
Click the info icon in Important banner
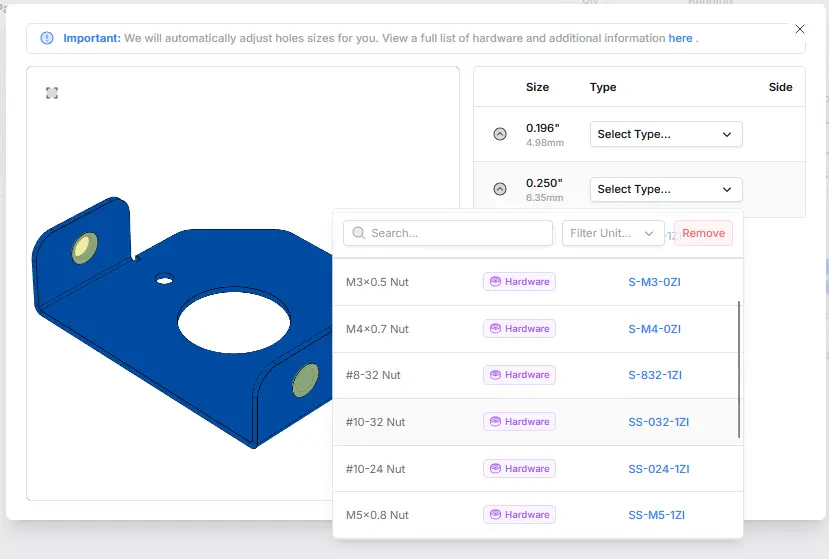pyautogui.click(x=47, y=38)
